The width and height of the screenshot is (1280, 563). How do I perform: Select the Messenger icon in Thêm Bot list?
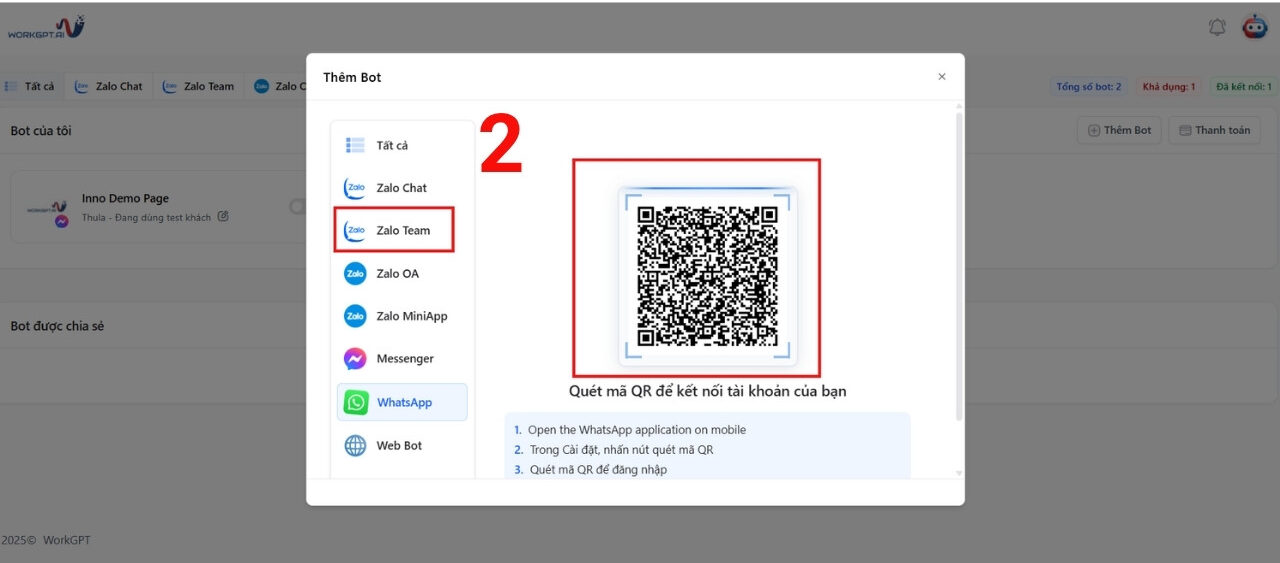click(x=355, y=359)
